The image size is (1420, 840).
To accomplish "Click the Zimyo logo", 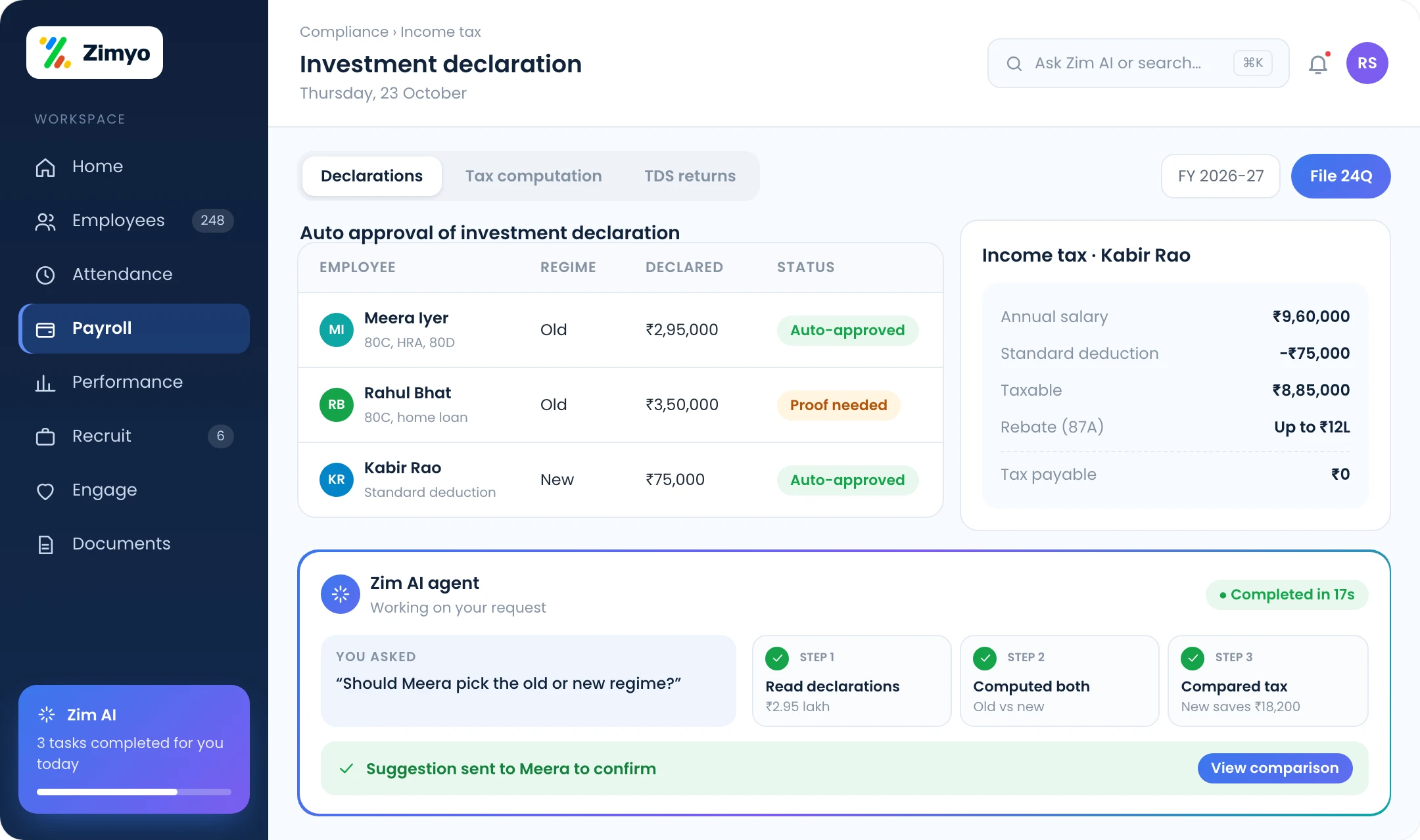I will pos(95,53).
